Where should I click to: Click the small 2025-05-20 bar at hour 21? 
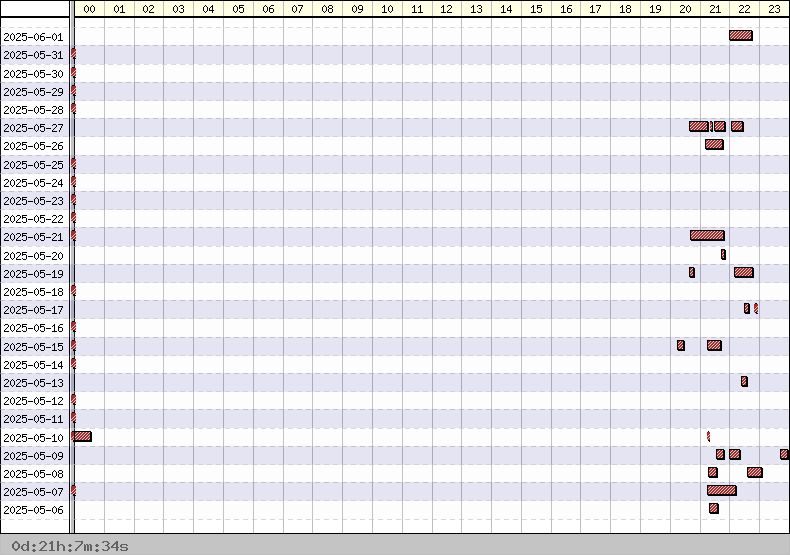pyautogui.click(x=723, y=254)
